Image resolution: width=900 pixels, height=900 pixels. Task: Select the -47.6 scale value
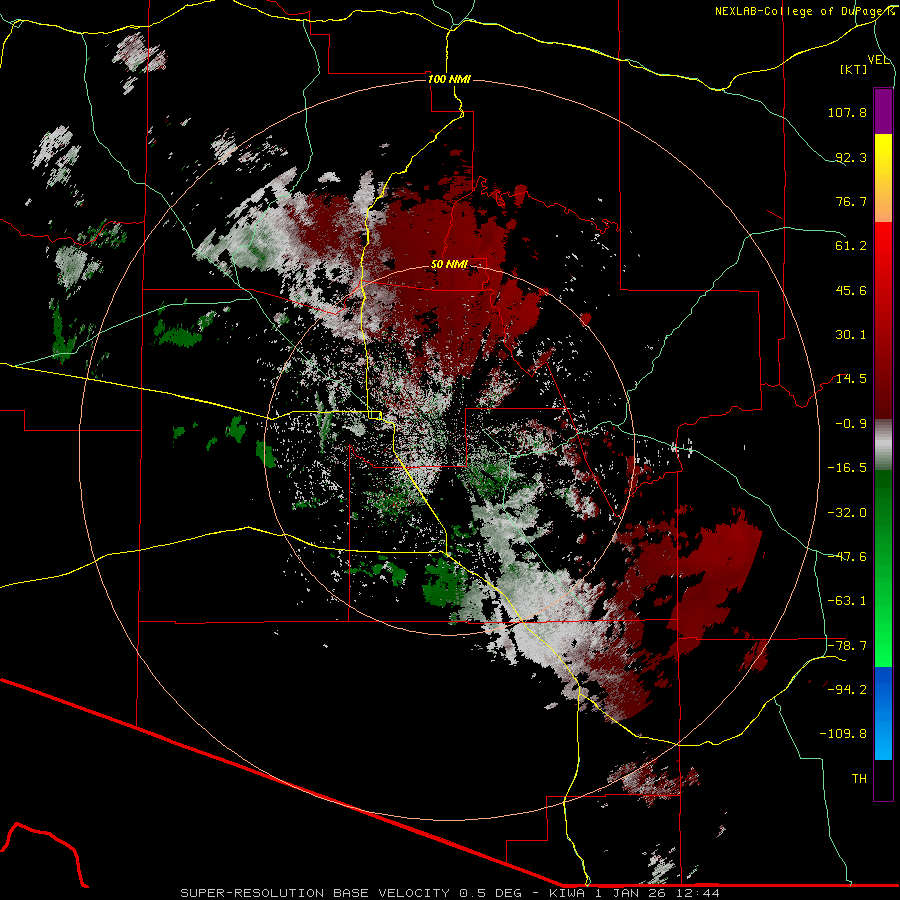coord(847,557)
